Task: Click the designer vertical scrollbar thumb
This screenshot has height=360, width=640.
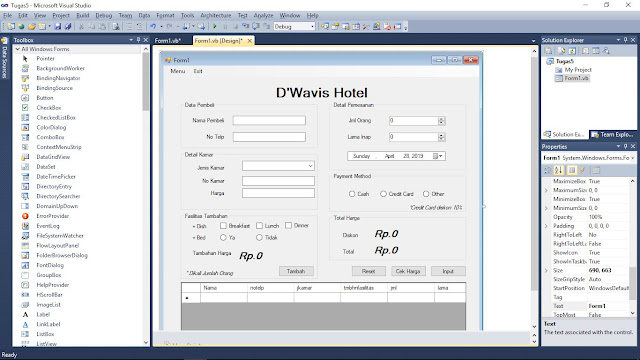Action: click(x=534, y=173)
